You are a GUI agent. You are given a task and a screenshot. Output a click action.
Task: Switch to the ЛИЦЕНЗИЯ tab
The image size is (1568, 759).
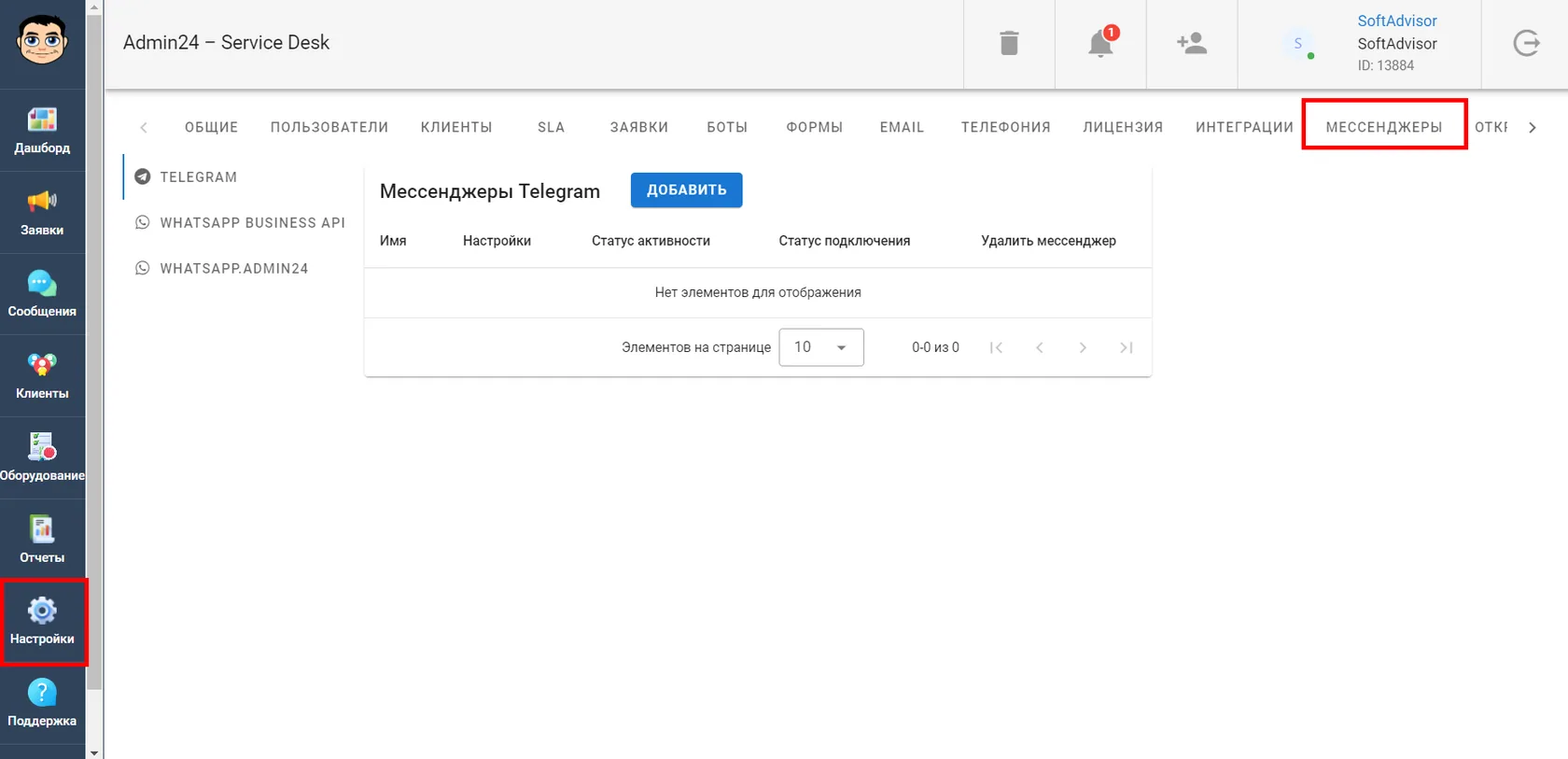pos(1124,127)
